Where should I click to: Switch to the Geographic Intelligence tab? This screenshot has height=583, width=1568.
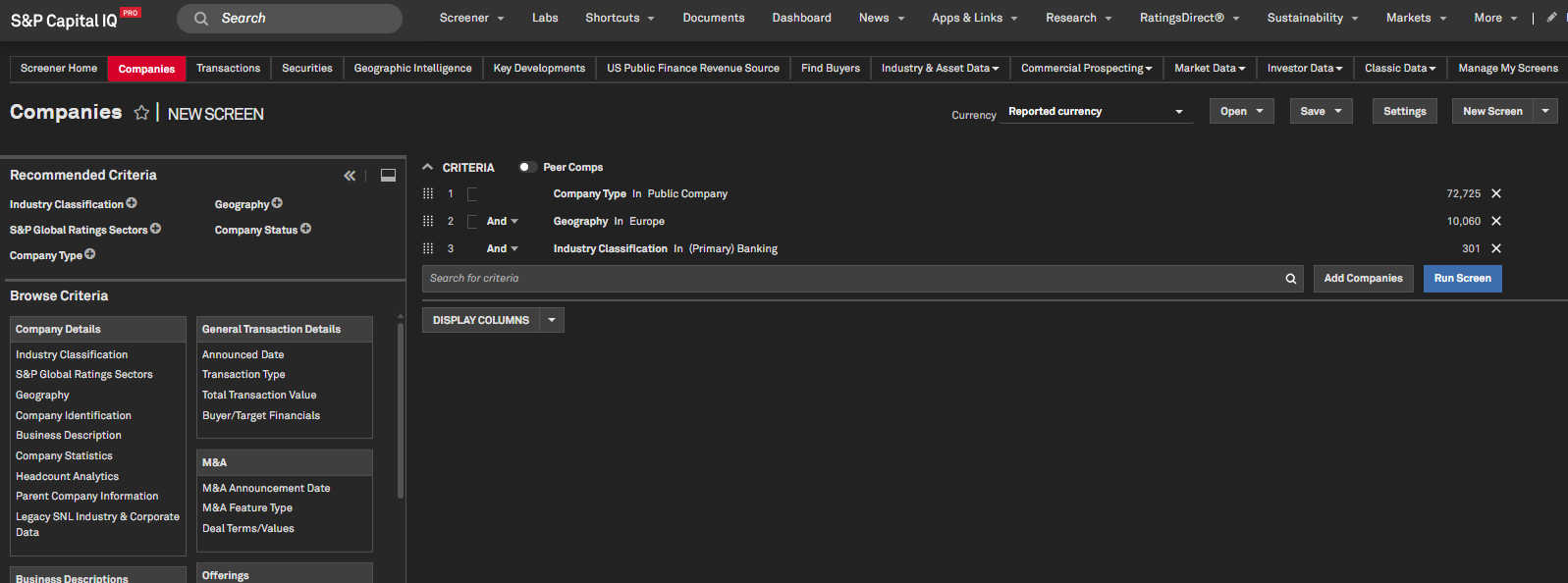(412, 68)
